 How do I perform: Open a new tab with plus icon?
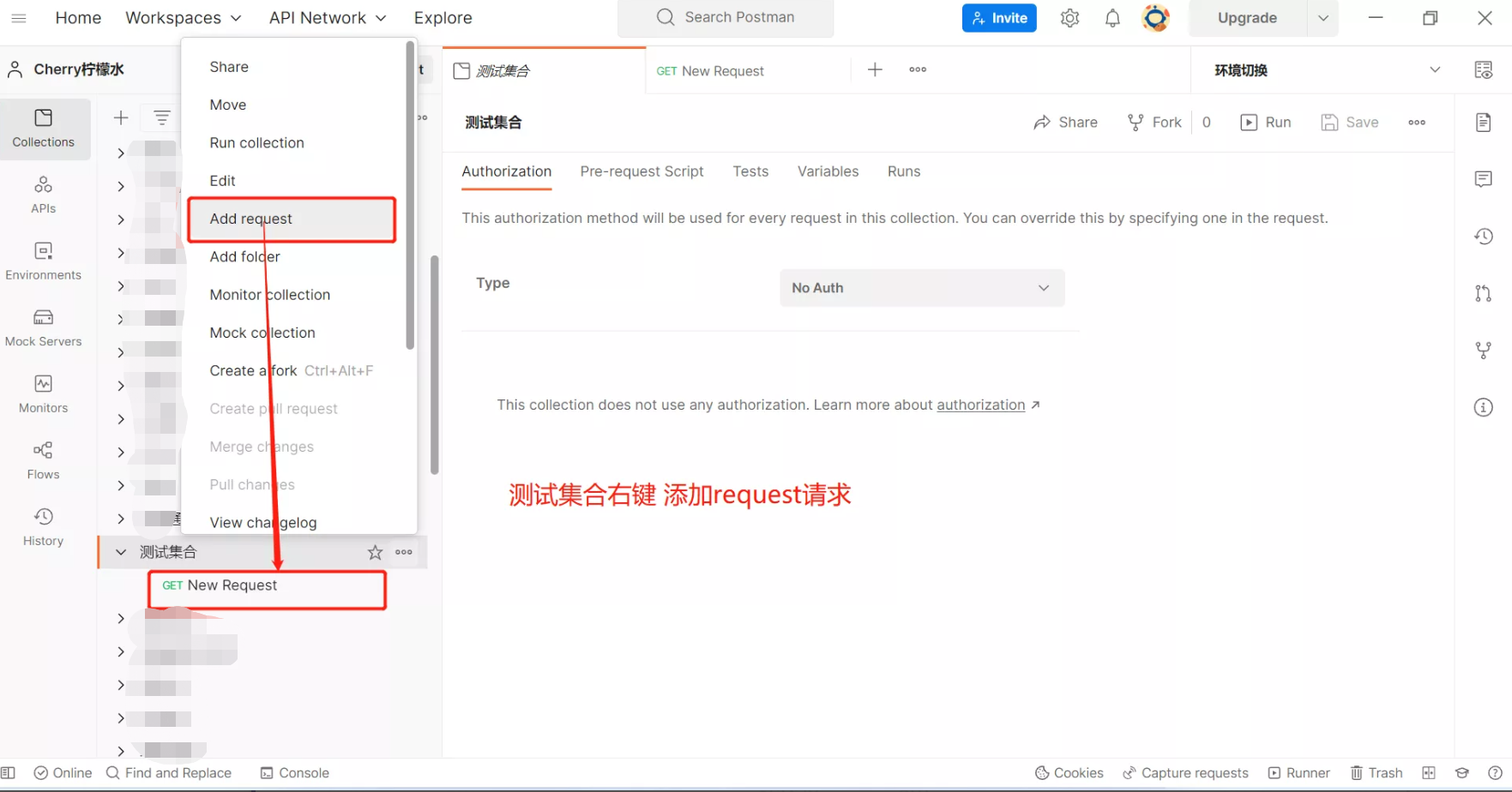pyautogui.click(x=875, y=70)
